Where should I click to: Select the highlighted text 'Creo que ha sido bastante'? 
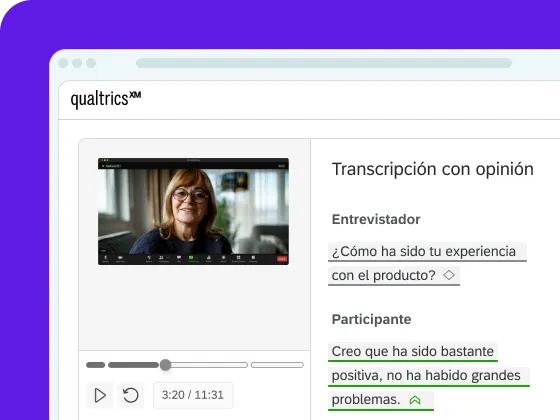[x=413, y=351]
